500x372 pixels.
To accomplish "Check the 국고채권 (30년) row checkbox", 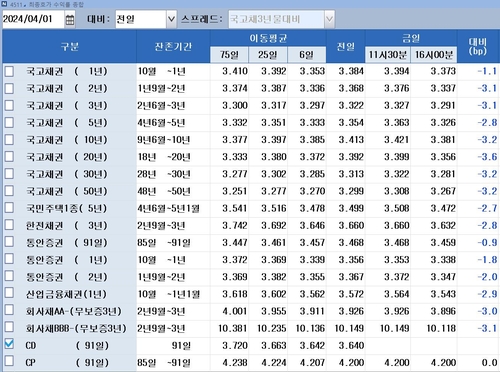I will (9, 174).
